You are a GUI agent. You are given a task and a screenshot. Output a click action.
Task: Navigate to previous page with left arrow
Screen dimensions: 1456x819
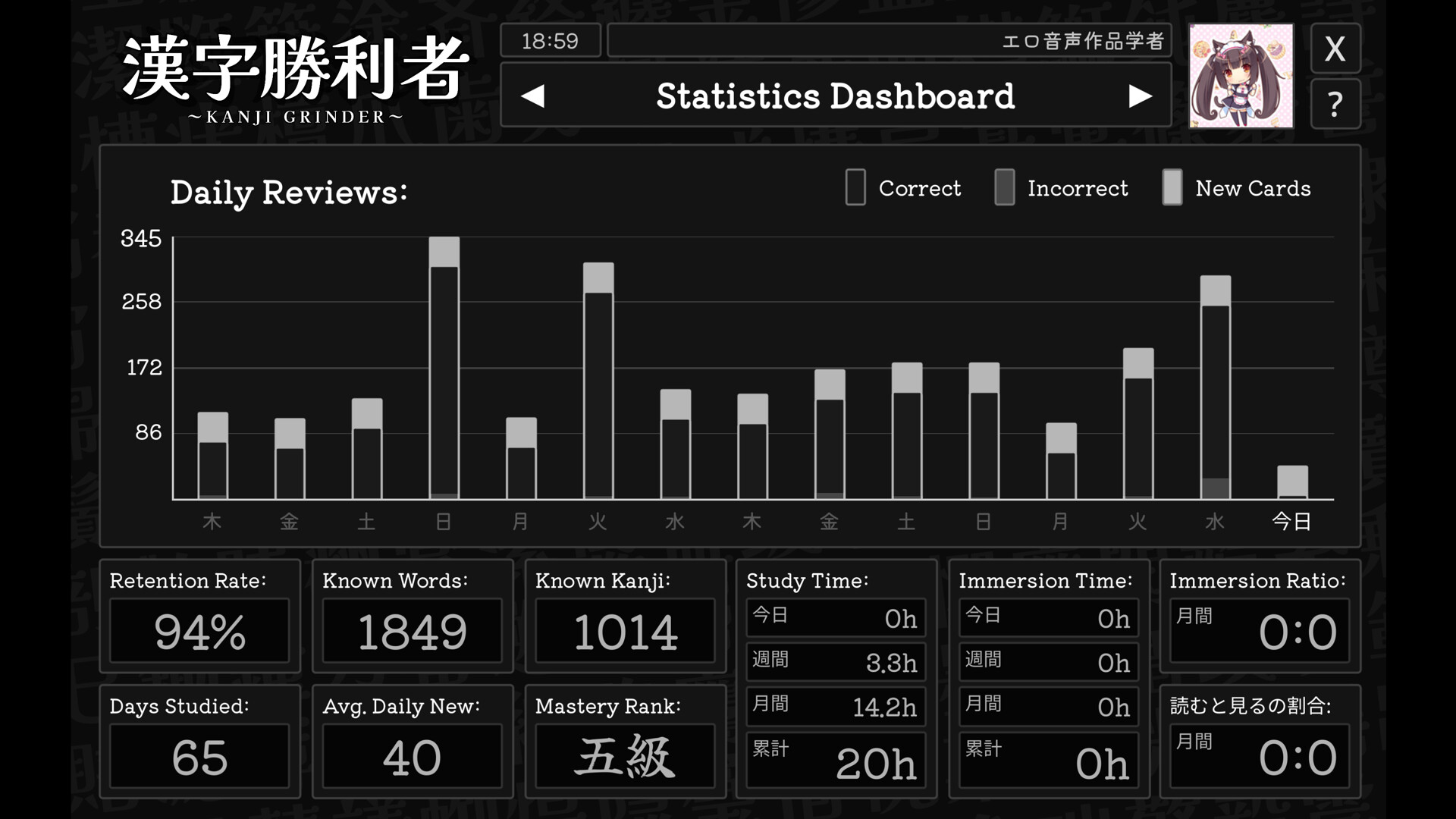tap(535, 96)
